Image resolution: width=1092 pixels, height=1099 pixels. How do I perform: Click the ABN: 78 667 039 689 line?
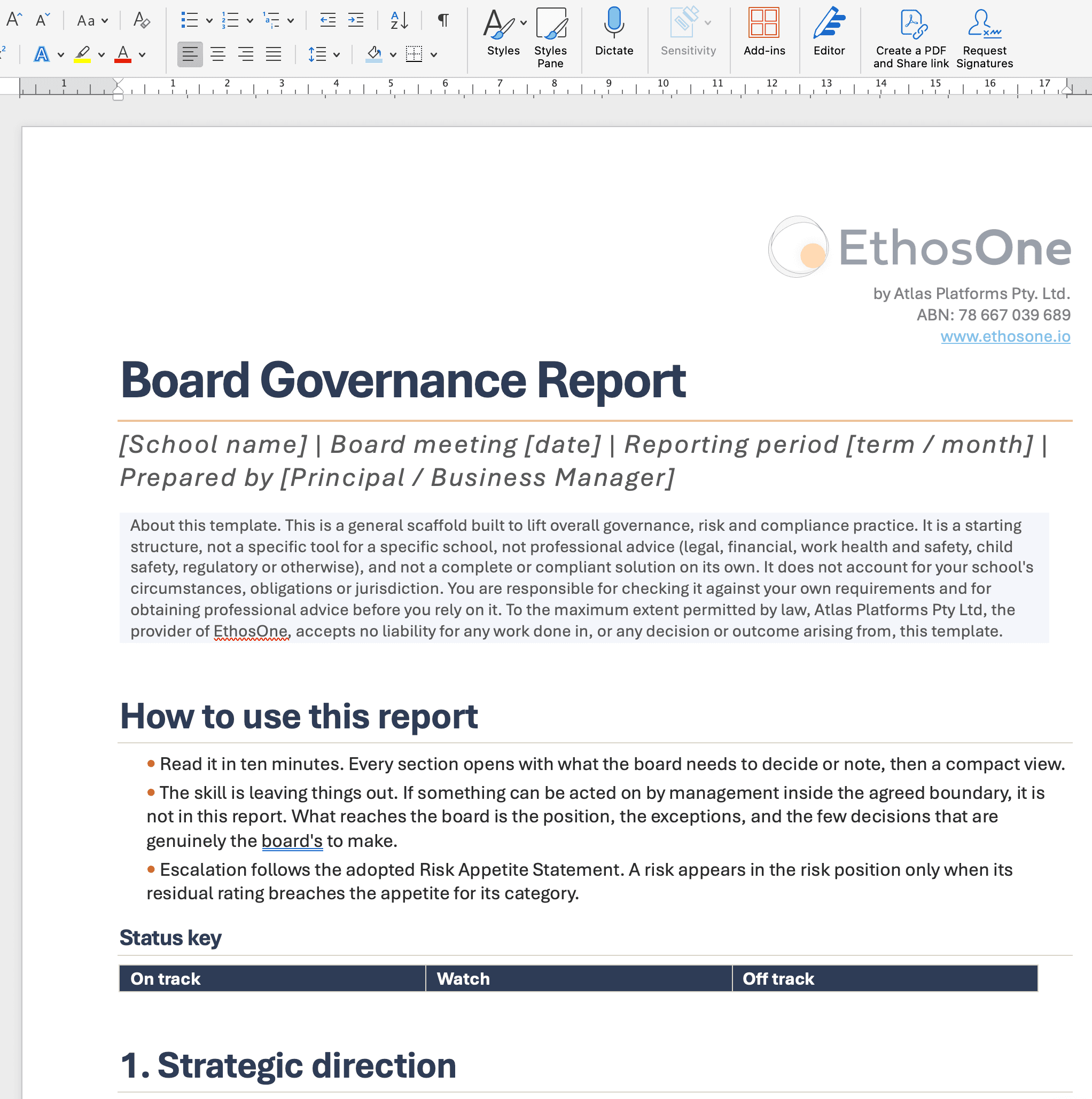993,315
